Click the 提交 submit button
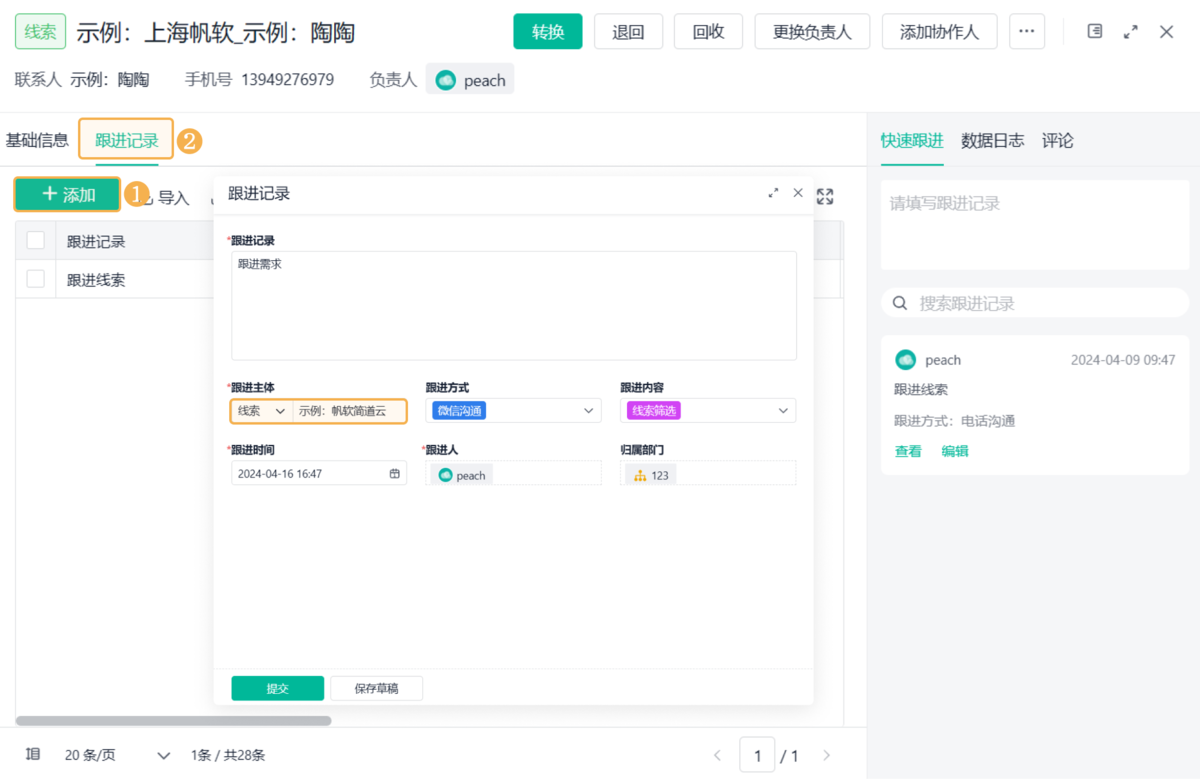 point(278,688)
